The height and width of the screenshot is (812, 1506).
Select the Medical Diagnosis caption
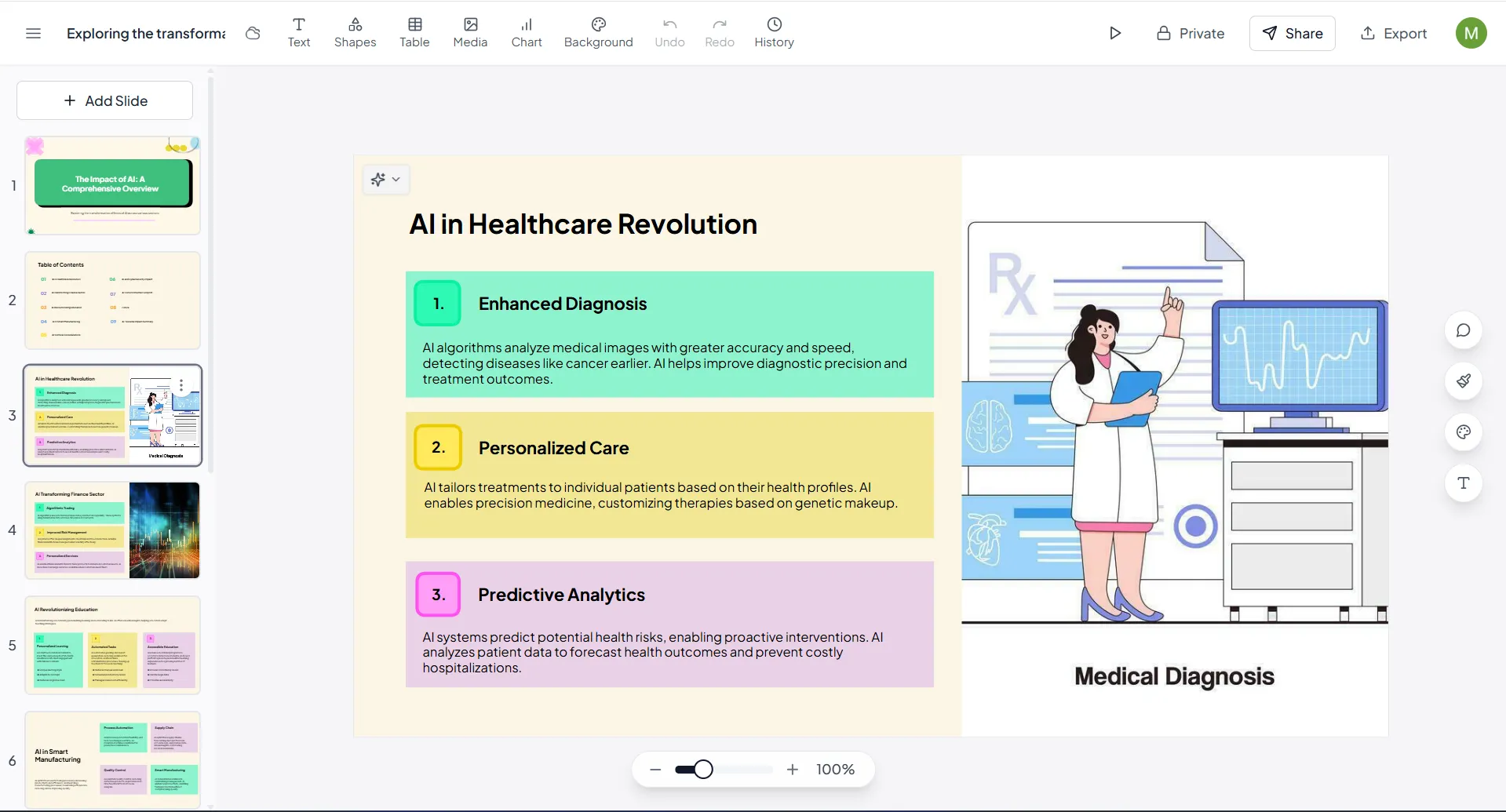1174,676
